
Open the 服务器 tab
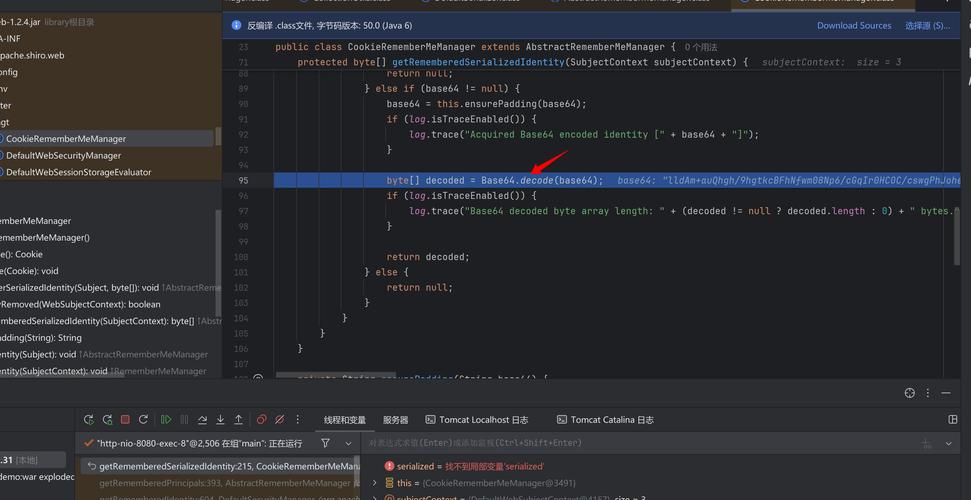point(395,420)
